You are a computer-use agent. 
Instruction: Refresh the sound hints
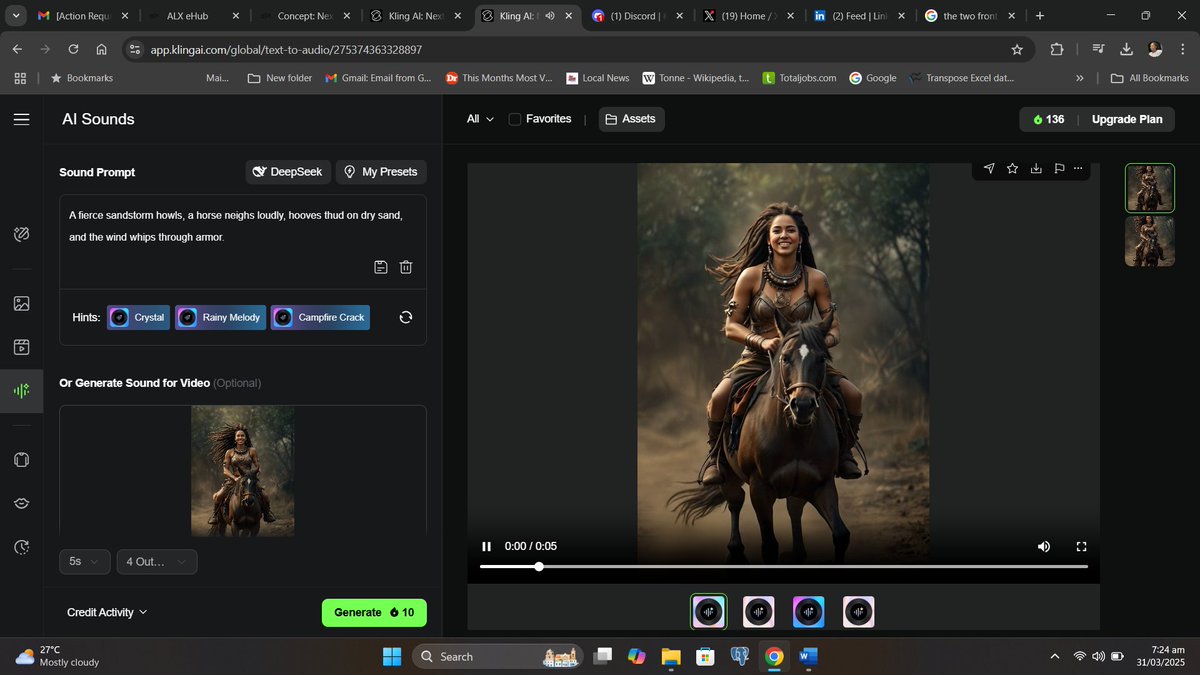pyautogui.click(x=406, y=317)
